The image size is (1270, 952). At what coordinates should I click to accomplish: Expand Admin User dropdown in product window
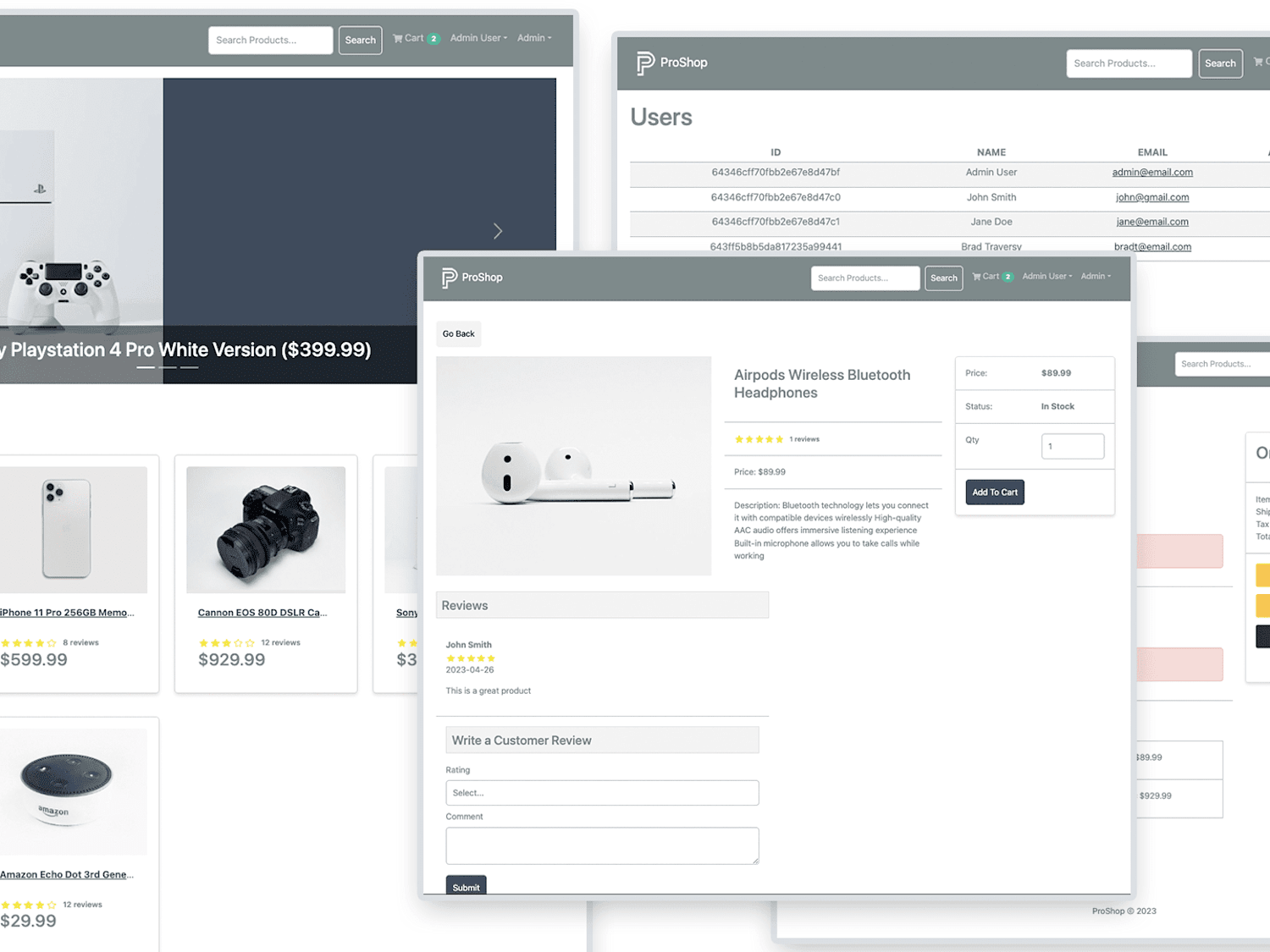1046,277
